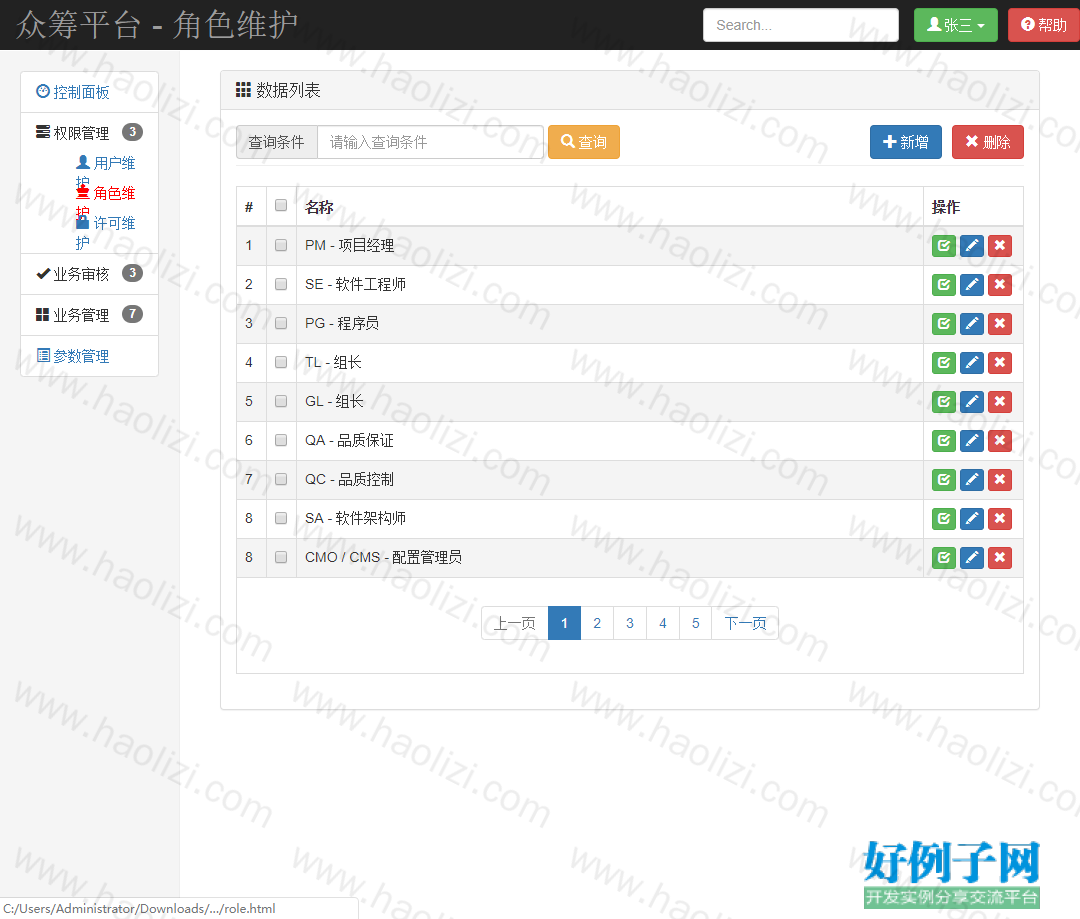
Task: Click 上一页 previous page link
Action: [x=515, y=623]
